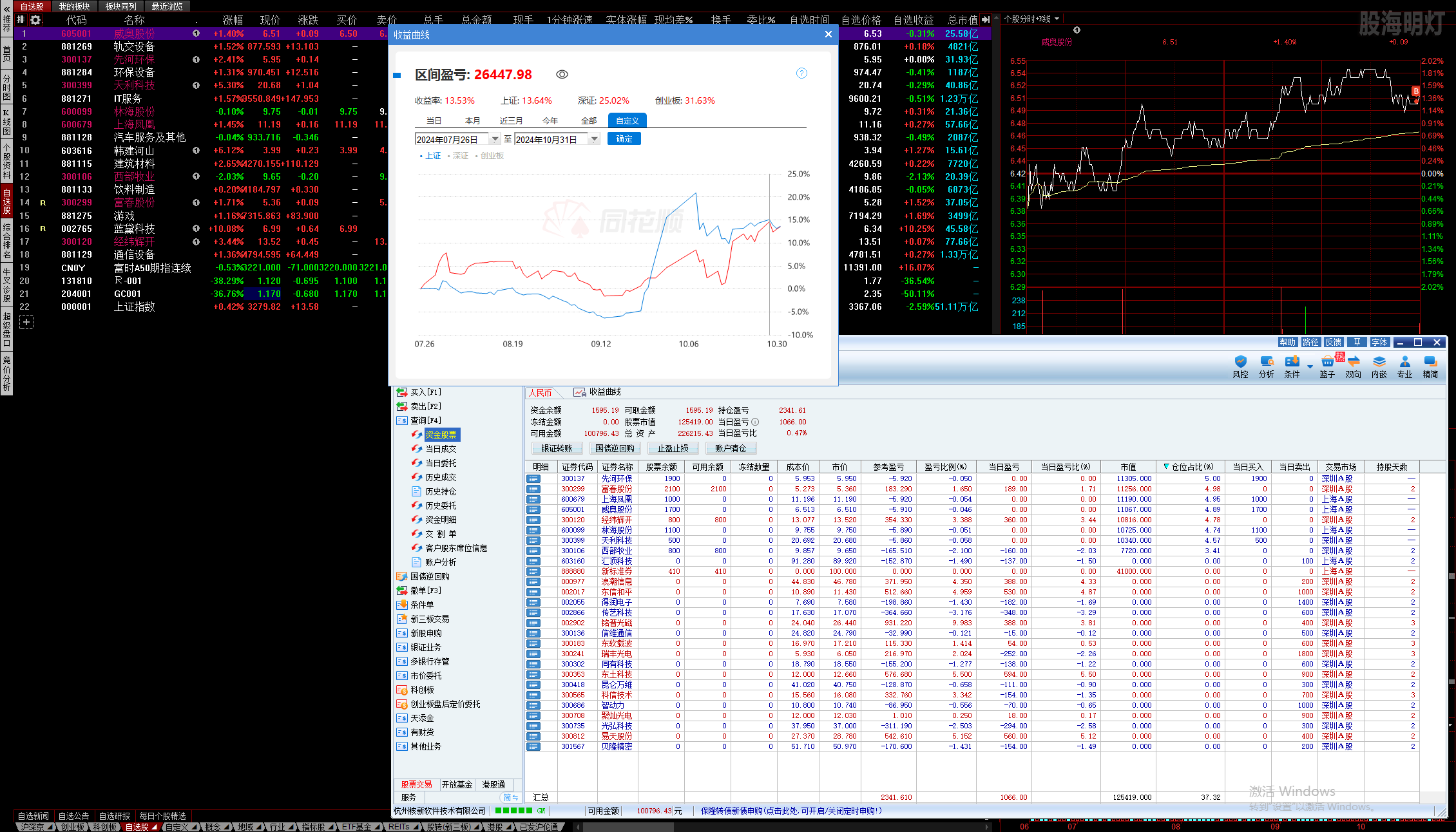Pin the trading window on top
Screen dimensions: 1456x832
pyautogui.click(x=1357, y=342)
